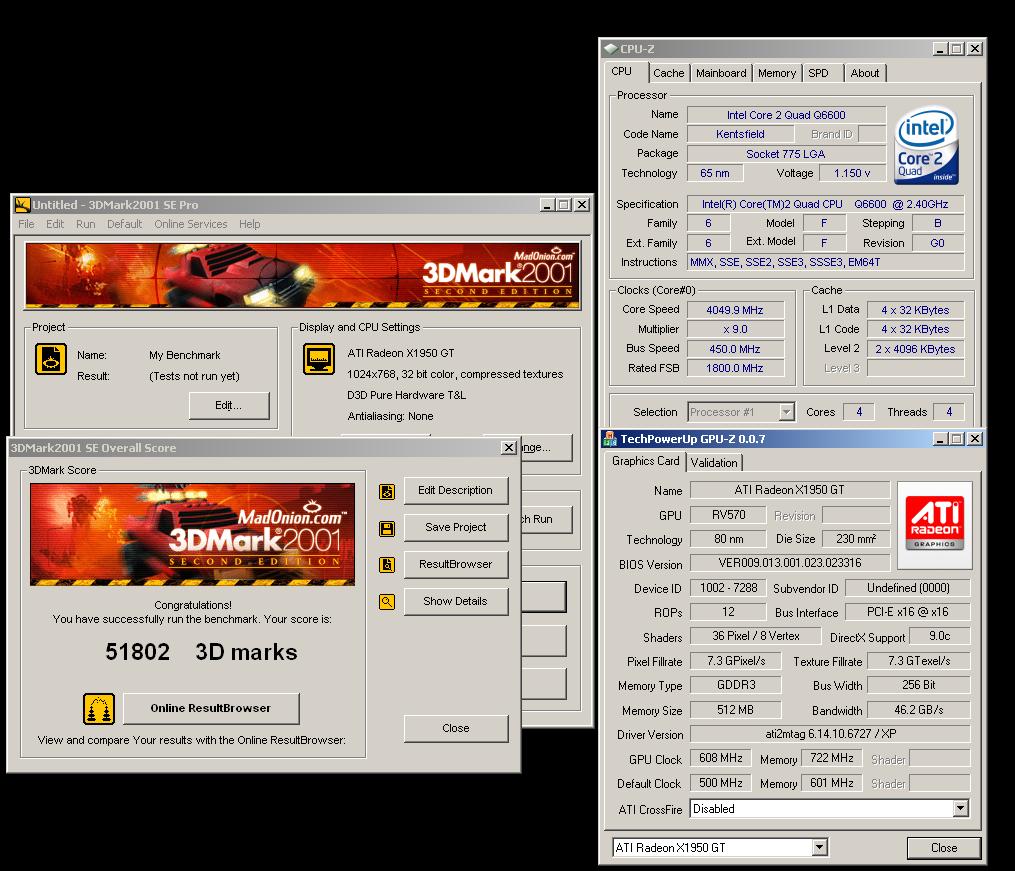Click the ResultBrowser document icon

[386, 565]
